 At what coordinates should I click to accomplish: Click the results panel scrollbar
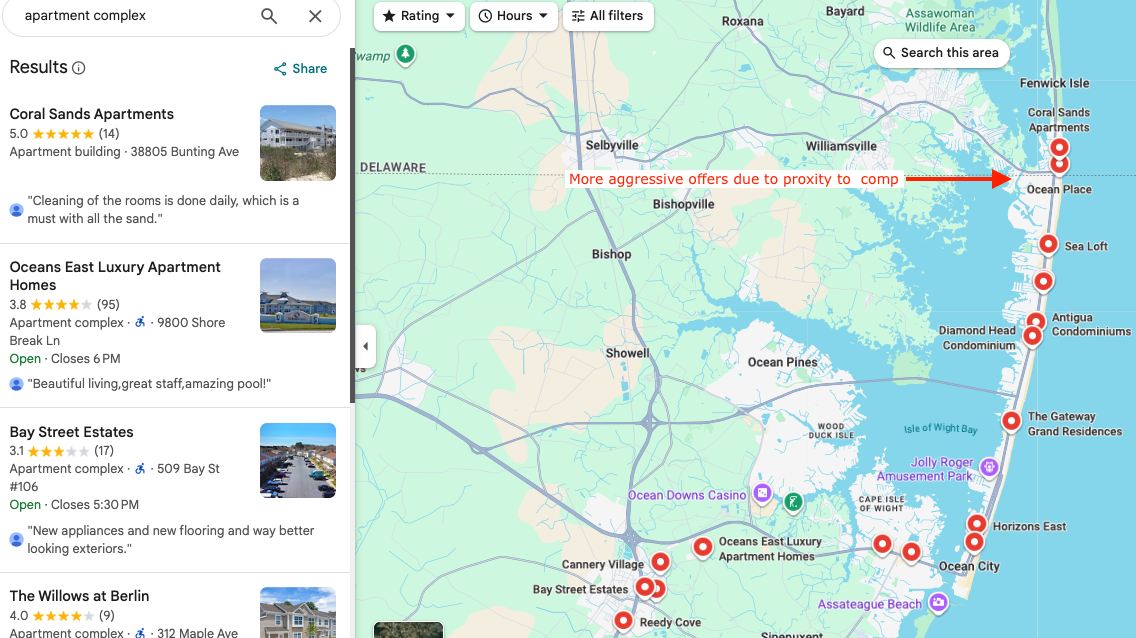[352, 224]
